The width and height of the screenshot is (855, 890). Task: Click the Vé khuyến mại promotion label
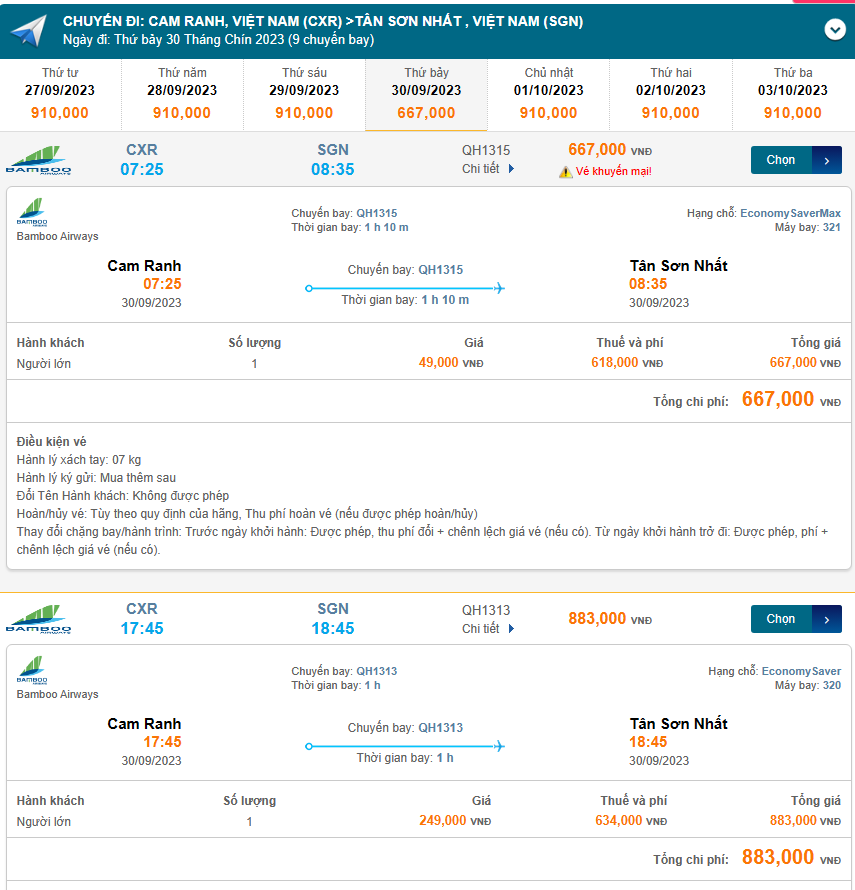[614, 171]
